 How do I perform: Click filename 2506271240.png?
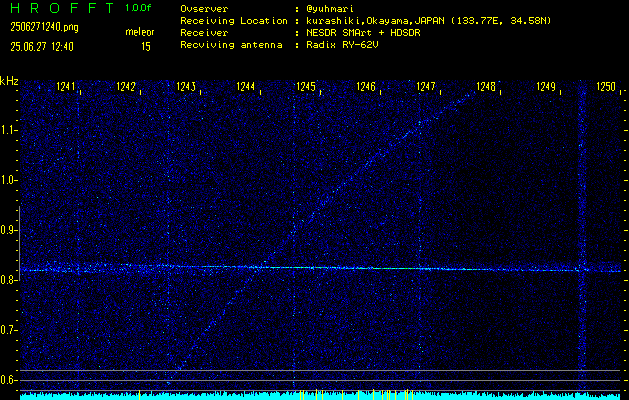click(45, 27)
